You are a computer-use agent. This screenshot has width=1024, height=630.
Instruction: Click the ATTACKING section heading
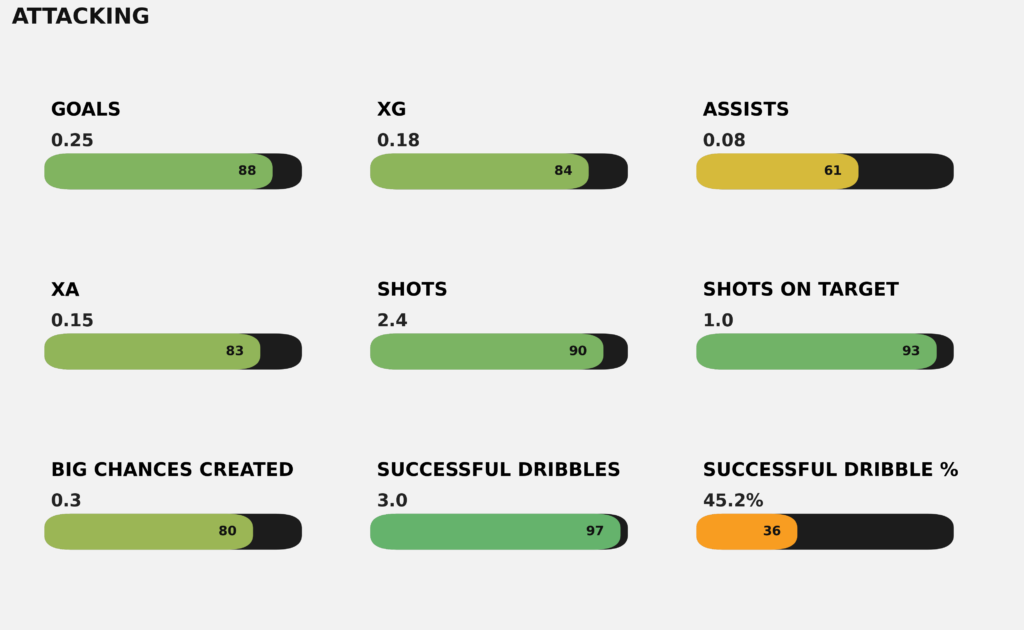pos(80,16)
